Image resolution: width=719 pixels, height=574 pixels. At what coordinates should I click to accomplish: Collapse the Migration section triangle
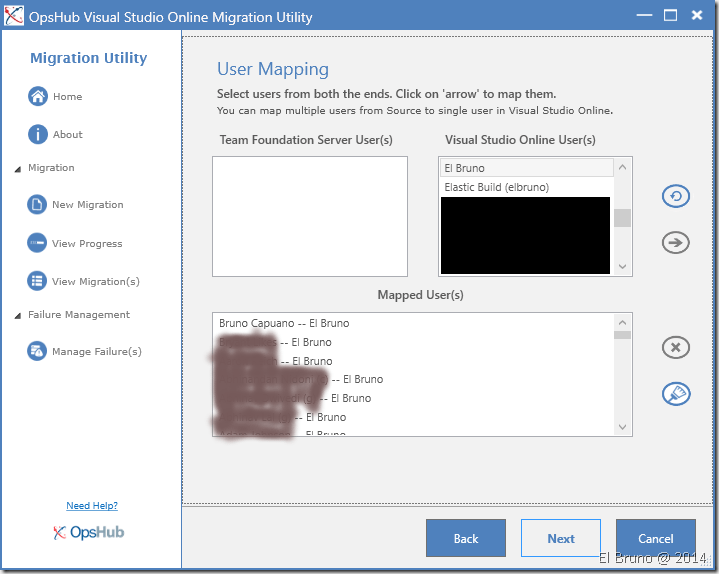[x=18, y=169]
